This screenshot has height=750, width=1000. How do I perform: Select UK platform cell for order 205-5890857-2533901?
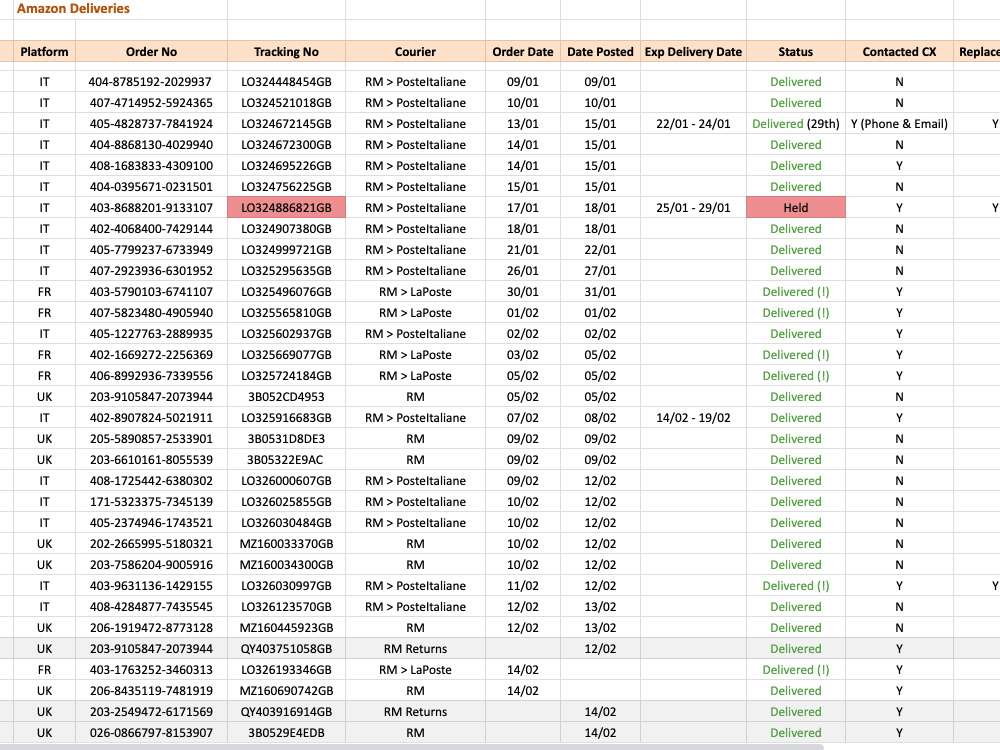44,439
